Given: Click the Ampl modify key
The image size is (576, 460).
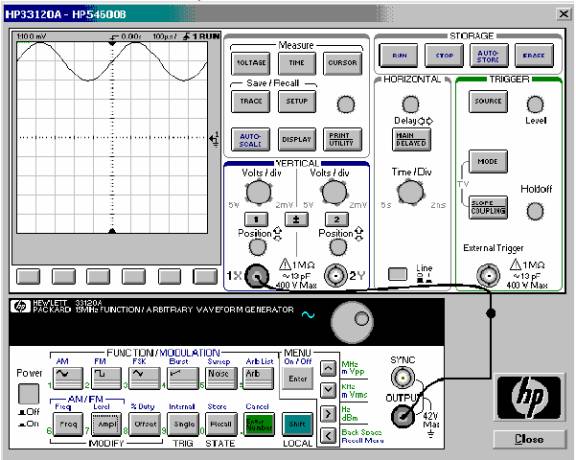Looking at the screenshot, I should click(107, 424).
